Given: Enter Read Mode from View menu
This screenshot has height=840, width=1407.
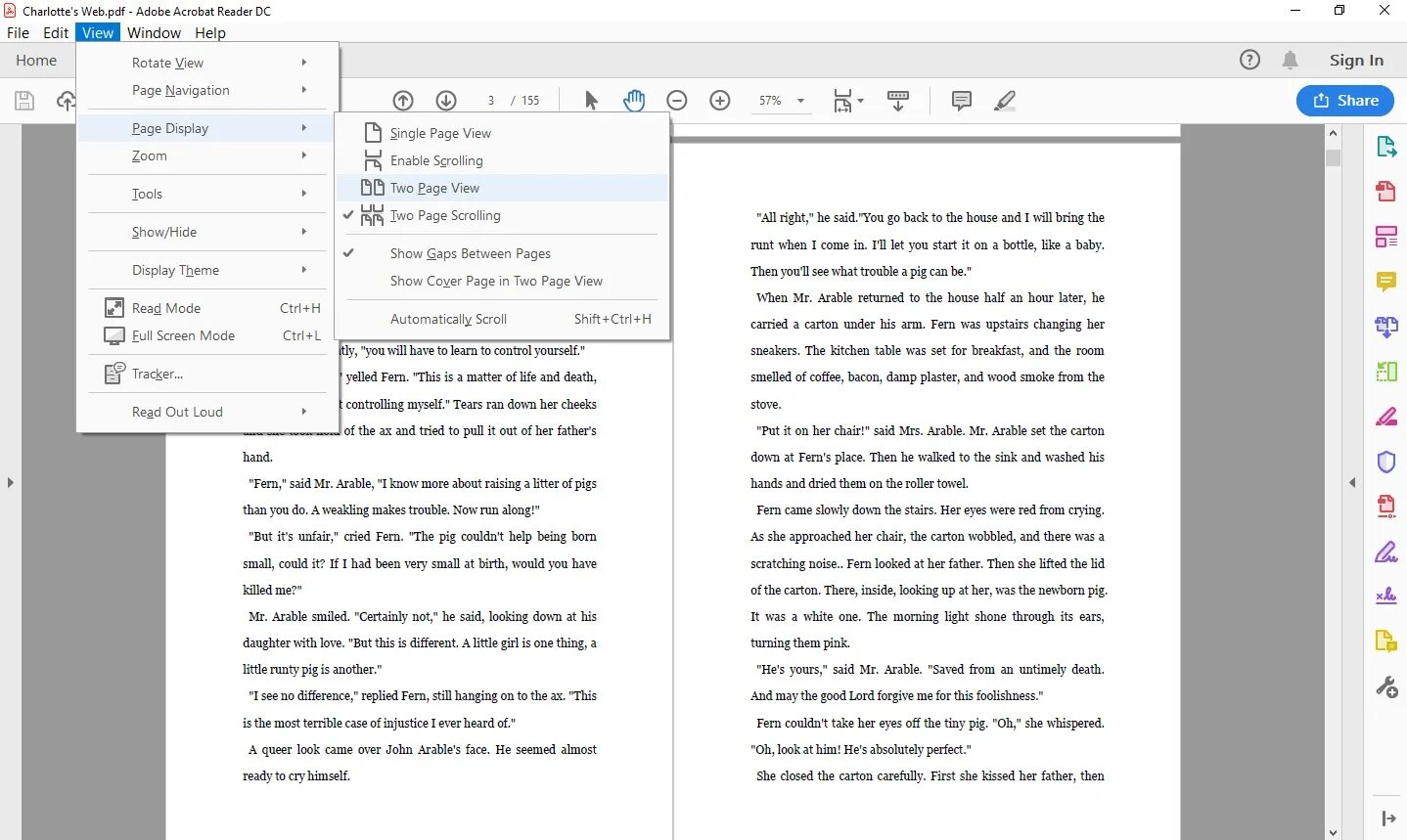Looking at the screenshot, I should tap(207, 308).
